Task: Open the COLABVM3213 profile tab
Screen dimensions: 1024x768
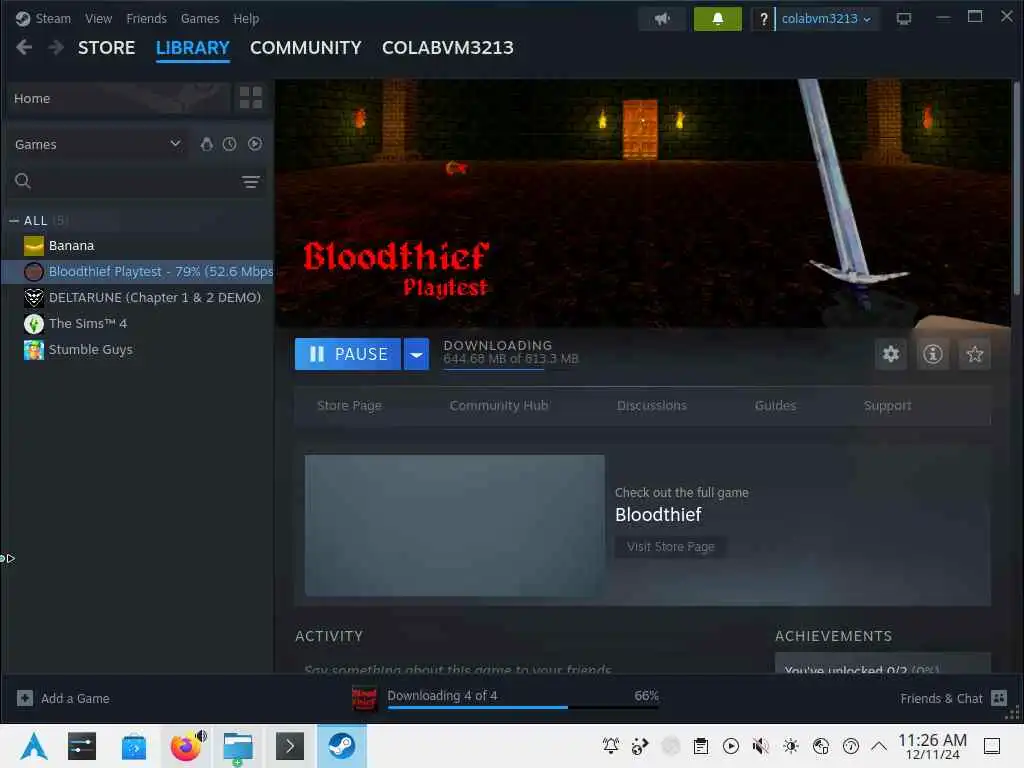Action: 448,48
